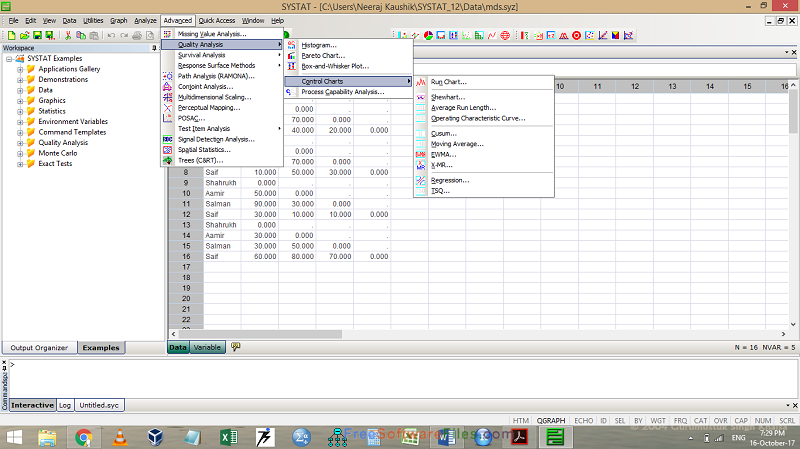This screenshot has height=449, width=800.
Task: Open Excel from the Windows taskbar
Action: click(x=229, y=437)
